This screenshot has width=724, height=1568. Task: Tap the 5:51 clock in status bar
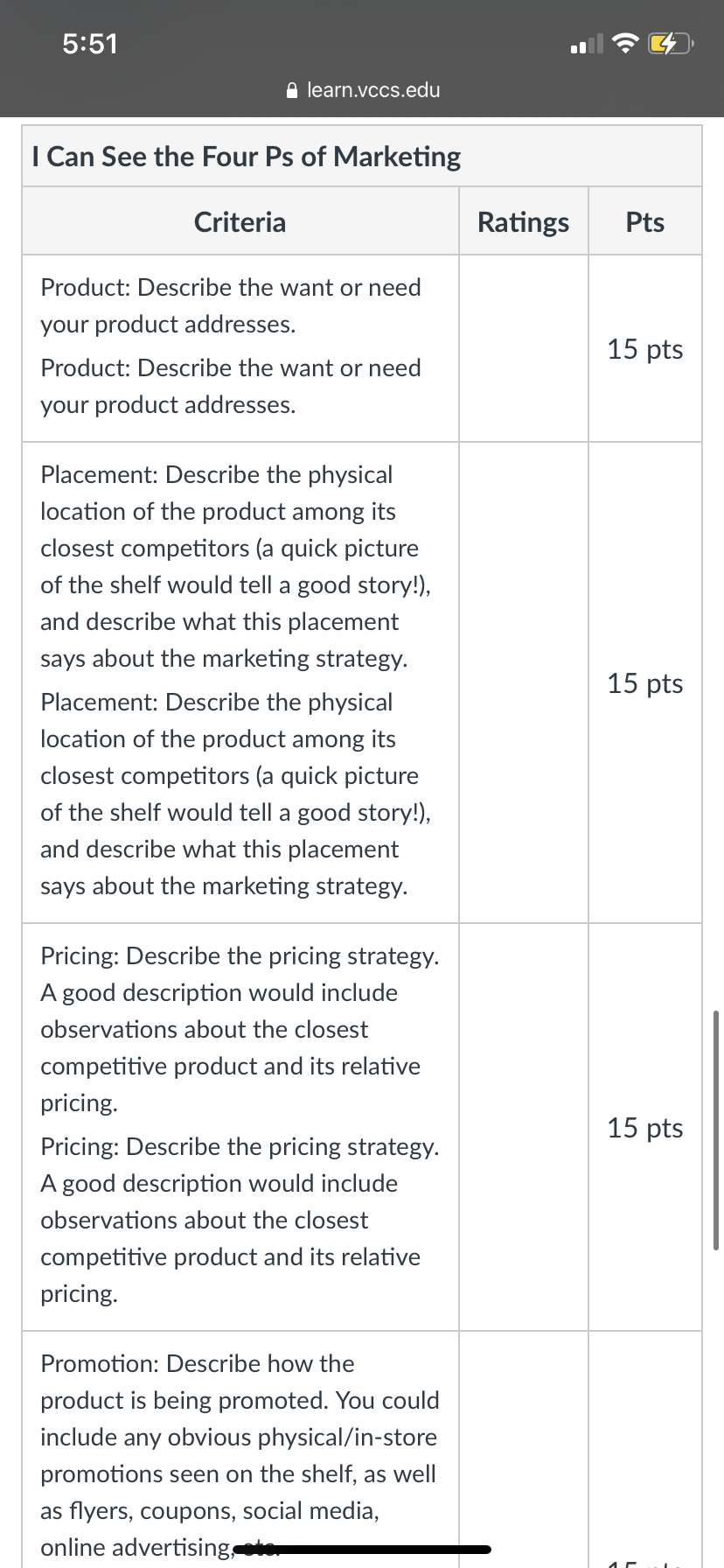(90, 44)
